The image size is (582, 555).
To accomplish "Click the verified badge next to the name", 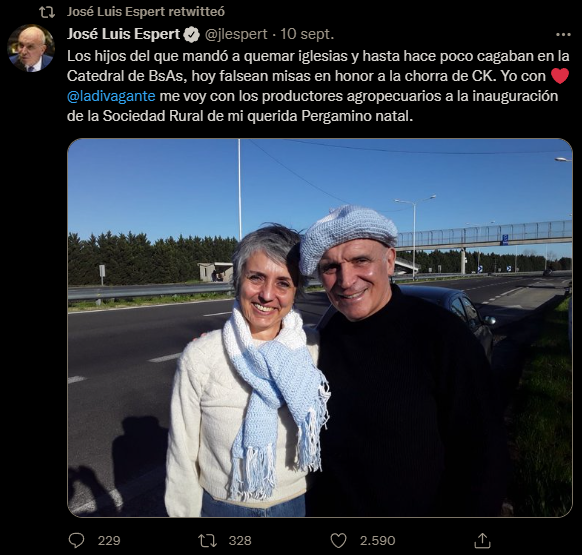I will (x=192, y=35).
